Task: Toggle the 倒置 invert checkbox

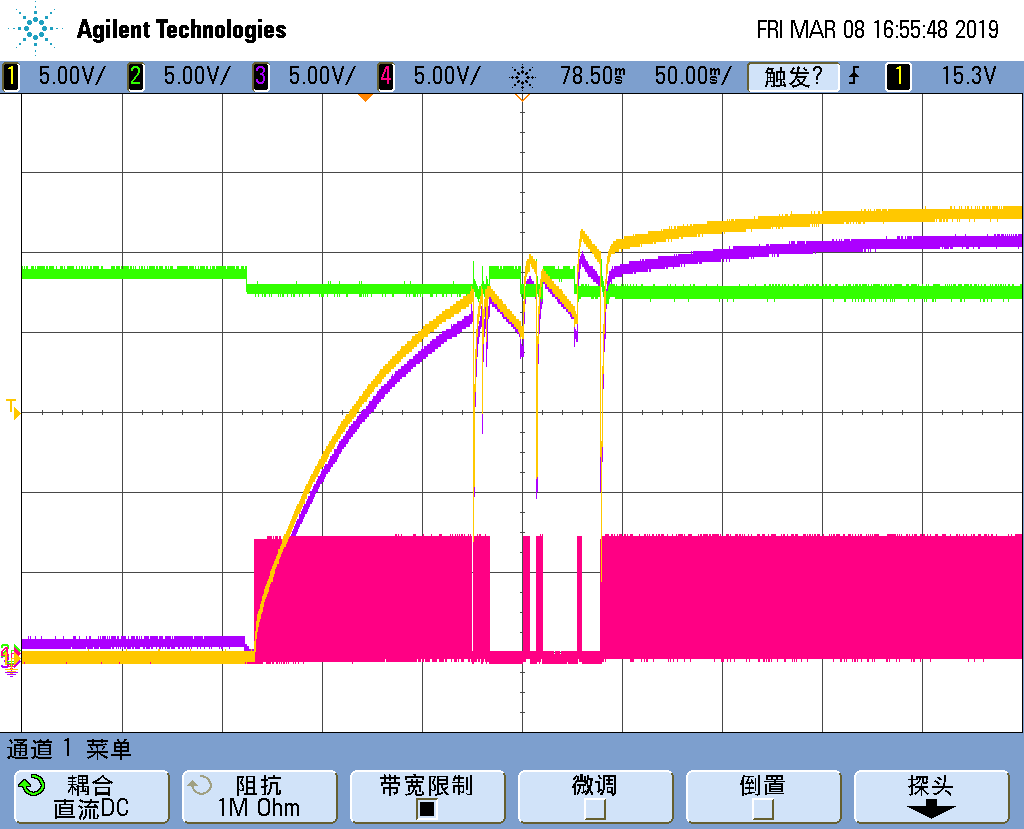Action: [x=763, y=809]
